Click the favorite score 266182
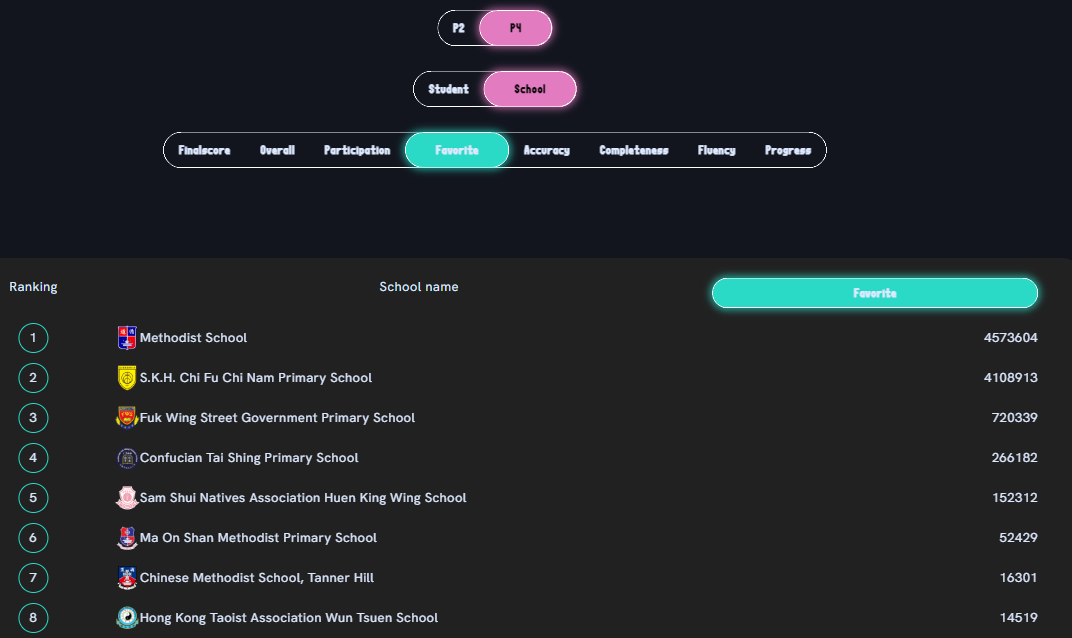The image size is (1072, 638). [1015, 457]
